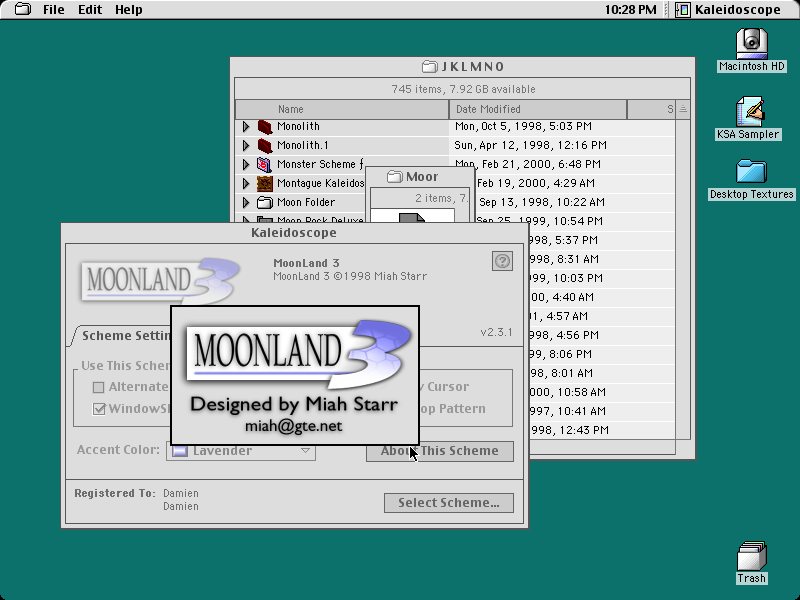Click the miah@gte.net email text
Image resolution: width=800 pixels, height=600 pixels.
pyautogui.click(x=293, y=426)
